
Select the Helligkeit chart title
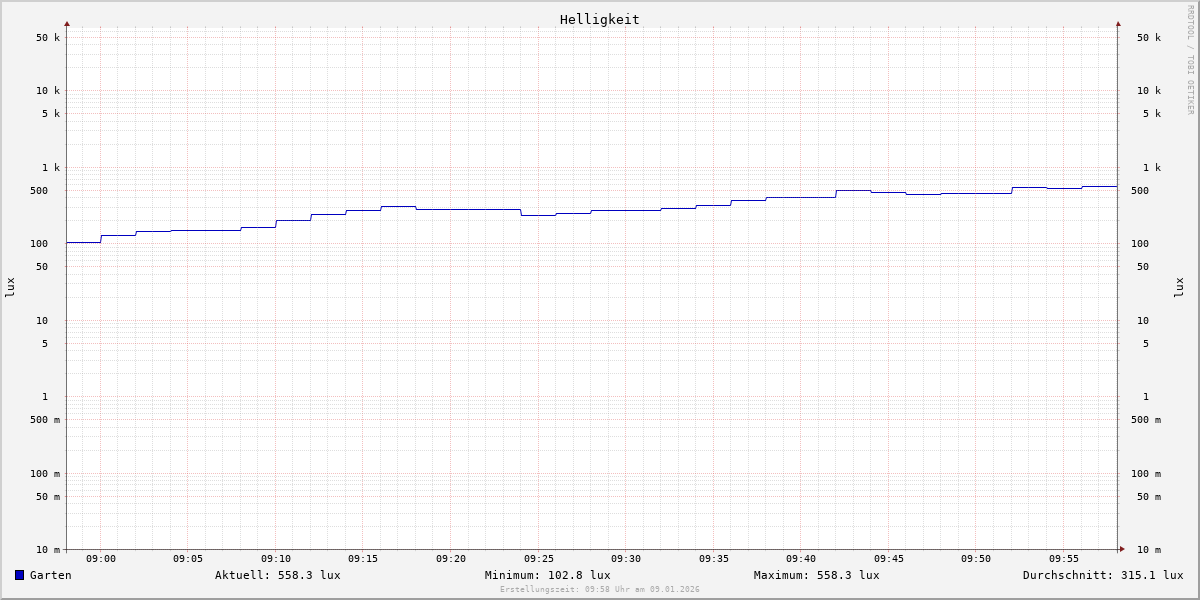pos(599,19)
